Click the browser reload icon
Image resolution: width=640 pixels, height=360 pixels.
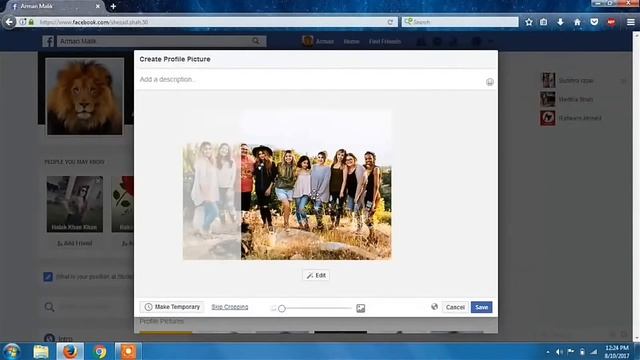(x=390, y=22)
